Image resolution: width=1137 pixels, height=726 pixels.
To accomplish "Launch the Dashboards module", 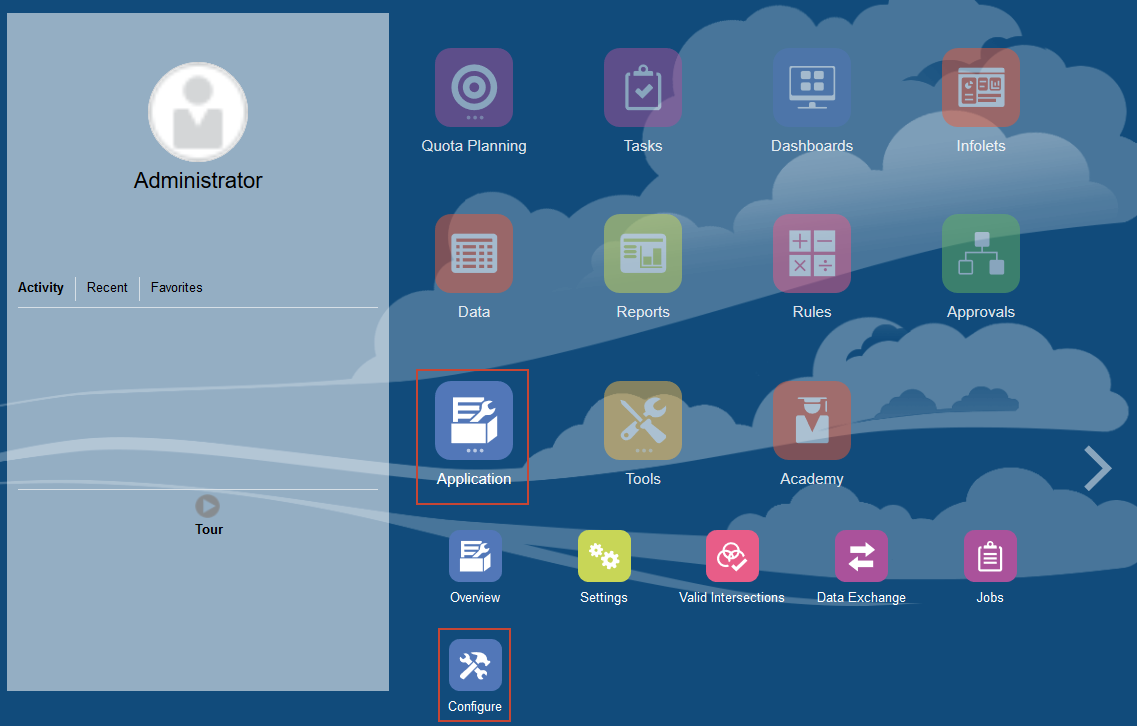I will tap(812, 88).
